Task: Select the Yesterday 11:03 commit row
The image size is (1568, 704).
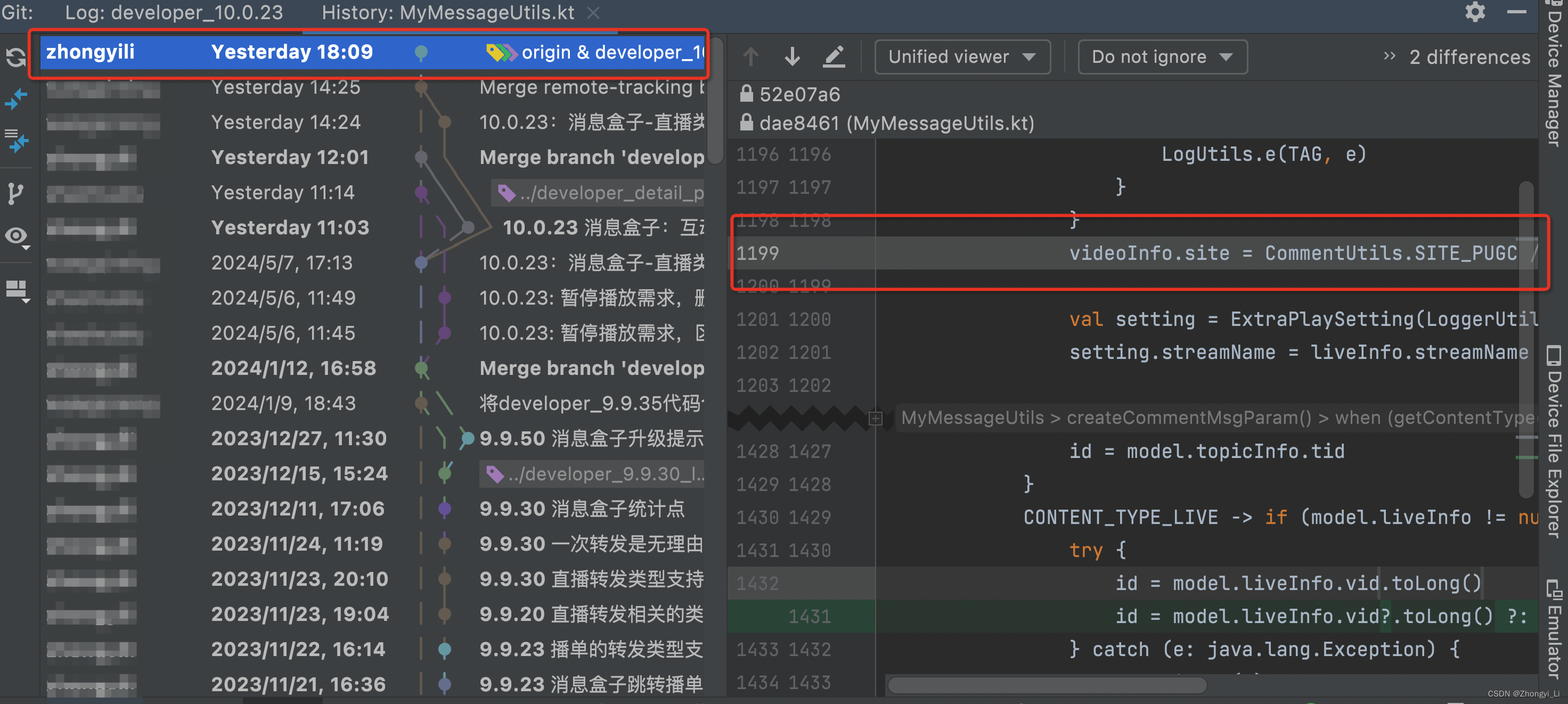Action: [x=372, y=227]
